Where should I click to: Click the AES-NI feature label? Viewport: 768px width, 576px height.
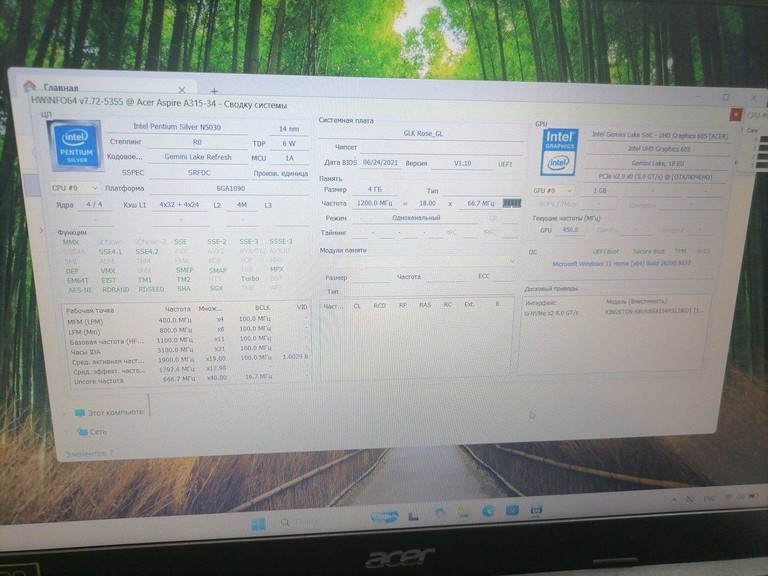click(x=79, y=290)
